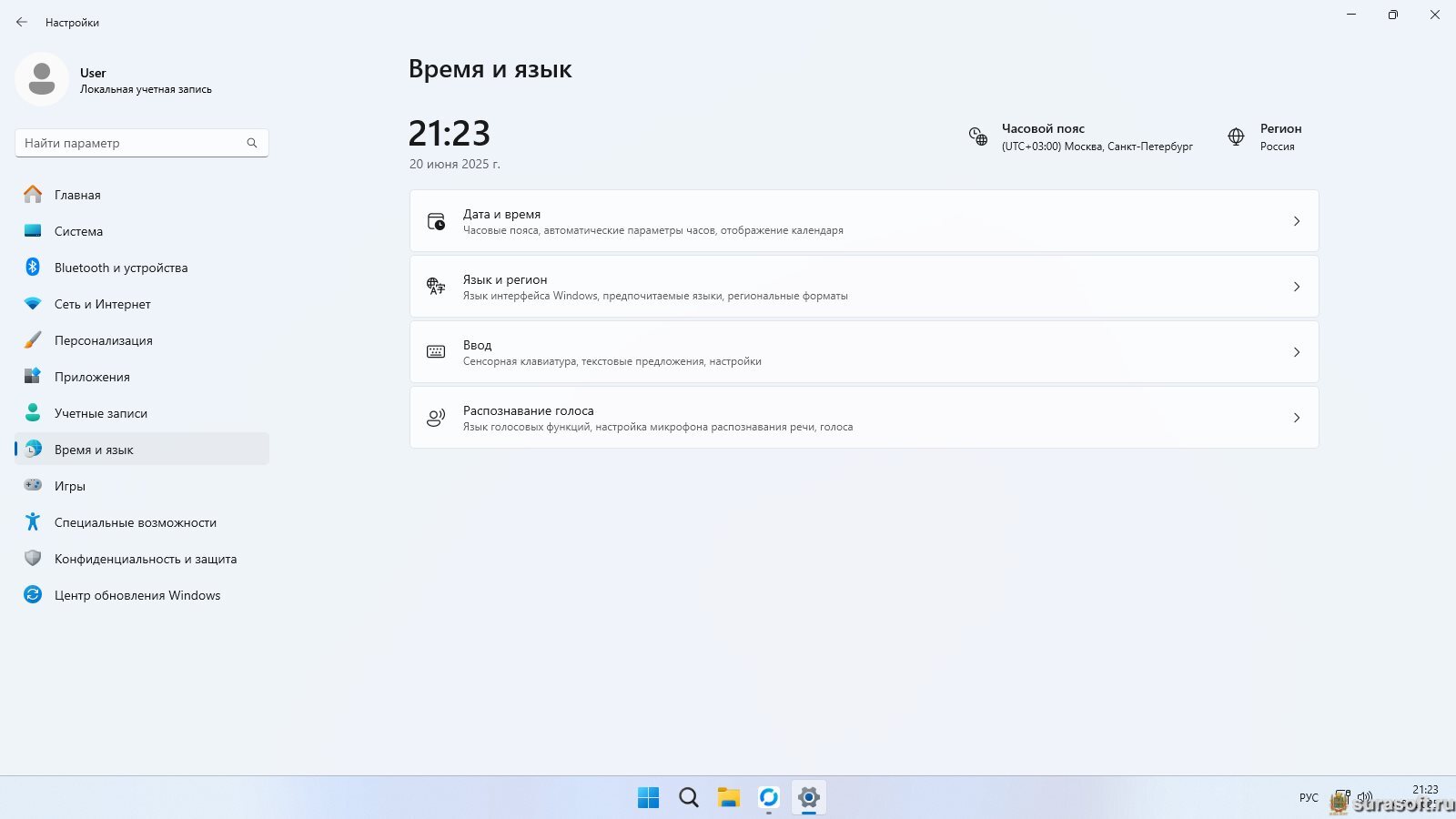Open Конфиденциальность и защита

pyautogui.click(x=142, y=559)
